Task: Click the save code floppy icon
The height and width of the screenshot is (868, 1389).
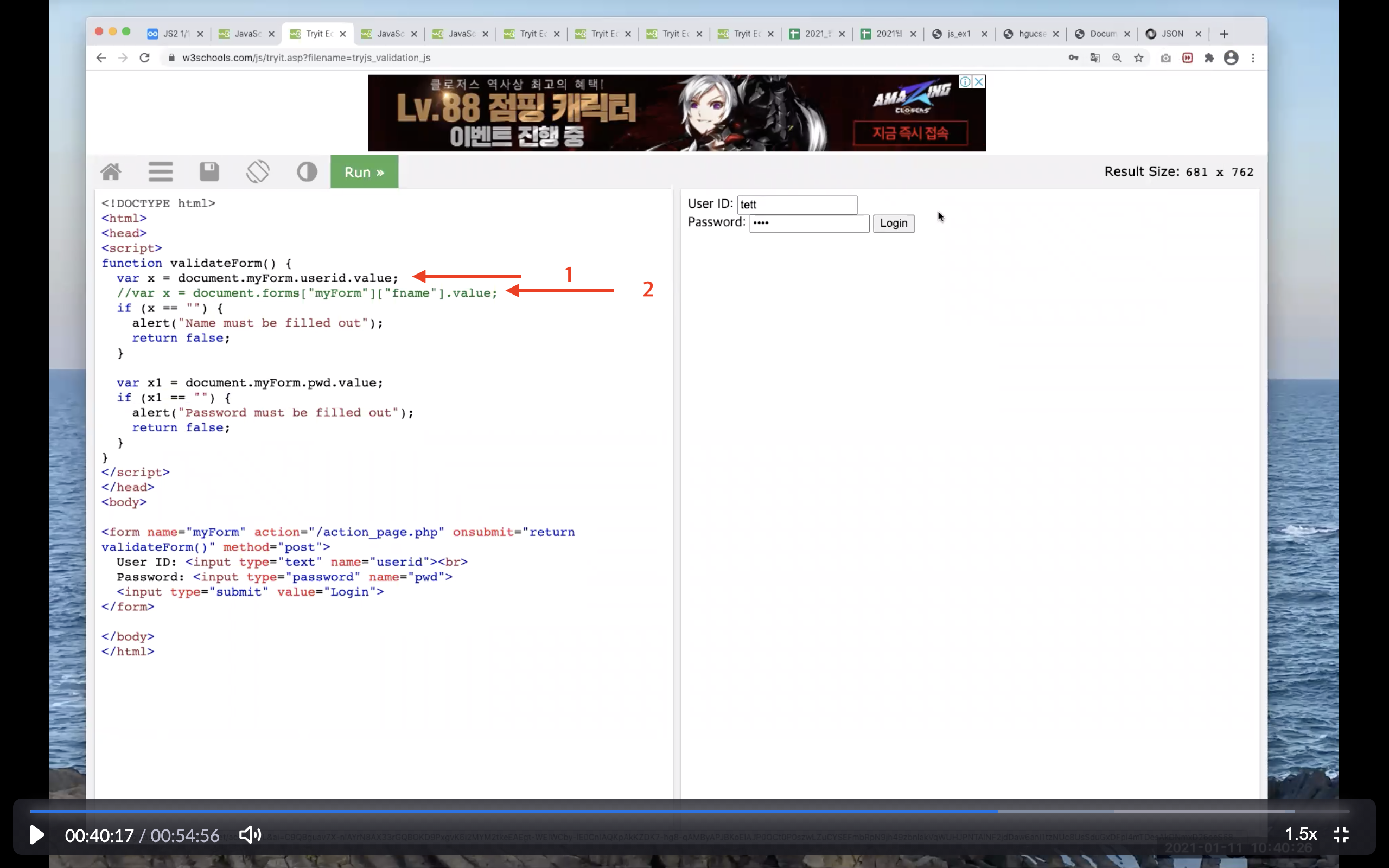Action: pos(209,171)
